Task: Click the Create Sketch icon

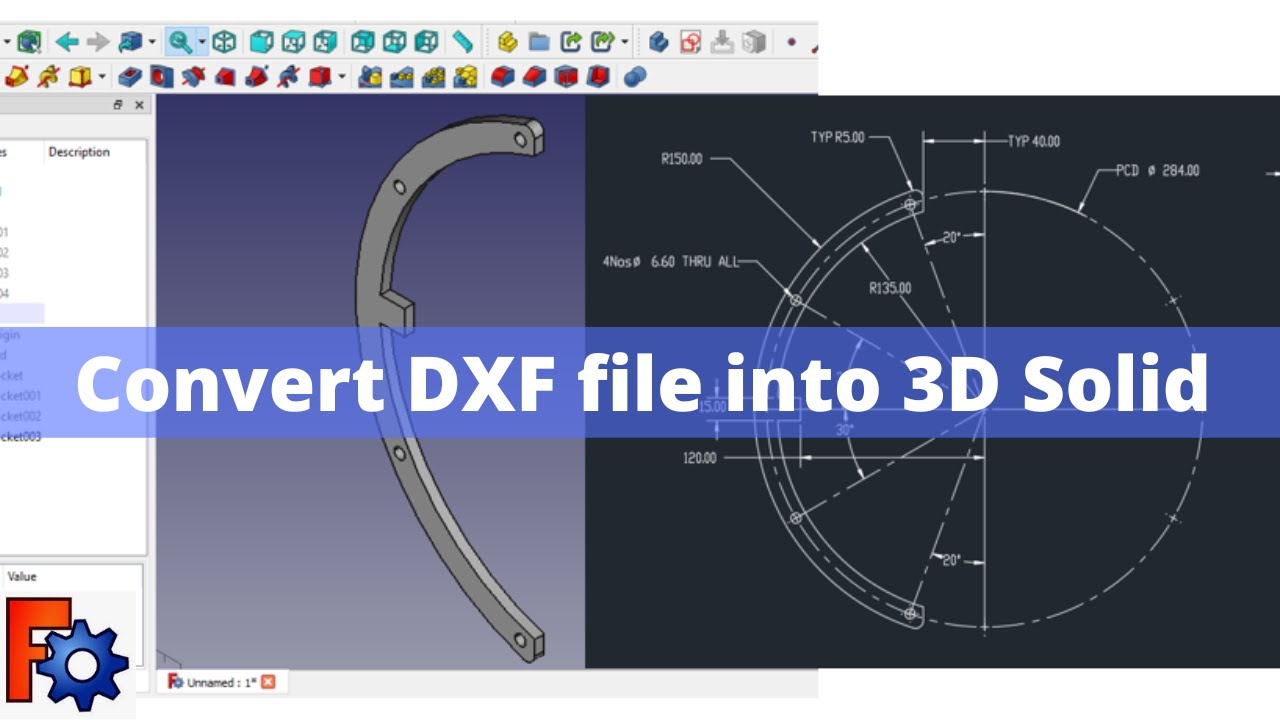Action: [690, 42]
